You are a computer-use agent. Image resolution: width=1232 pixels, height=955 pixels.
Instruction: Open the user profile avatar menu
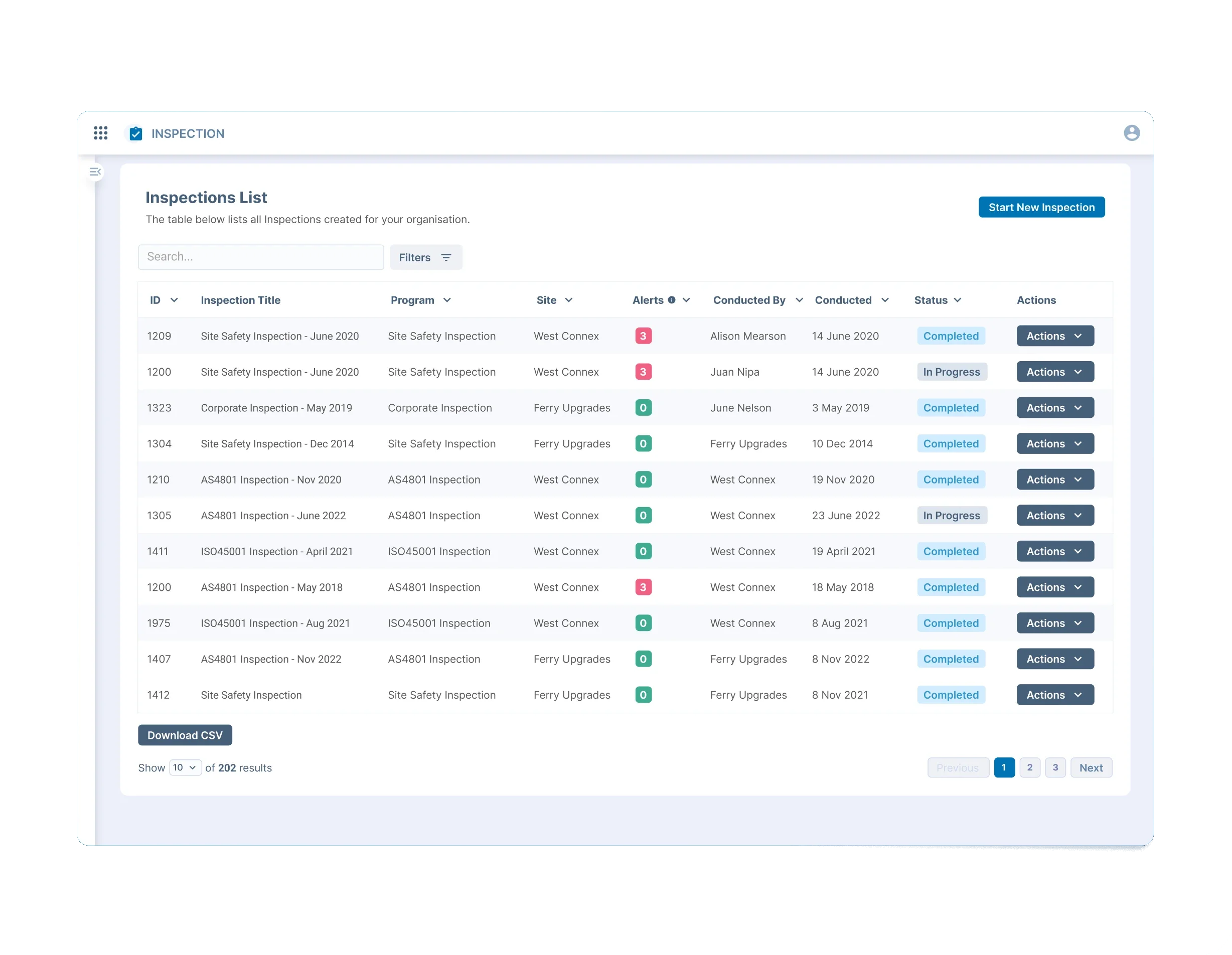tap(1133, 132)
